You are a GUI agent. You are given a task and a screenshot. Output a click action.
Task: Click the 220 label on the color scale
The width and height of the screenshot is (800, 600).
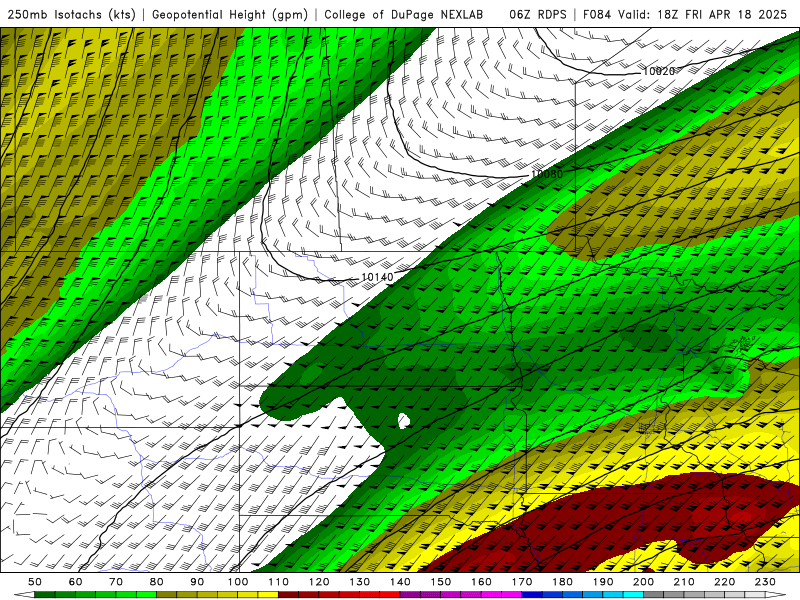pyautogui.click(x=724, y=582)
